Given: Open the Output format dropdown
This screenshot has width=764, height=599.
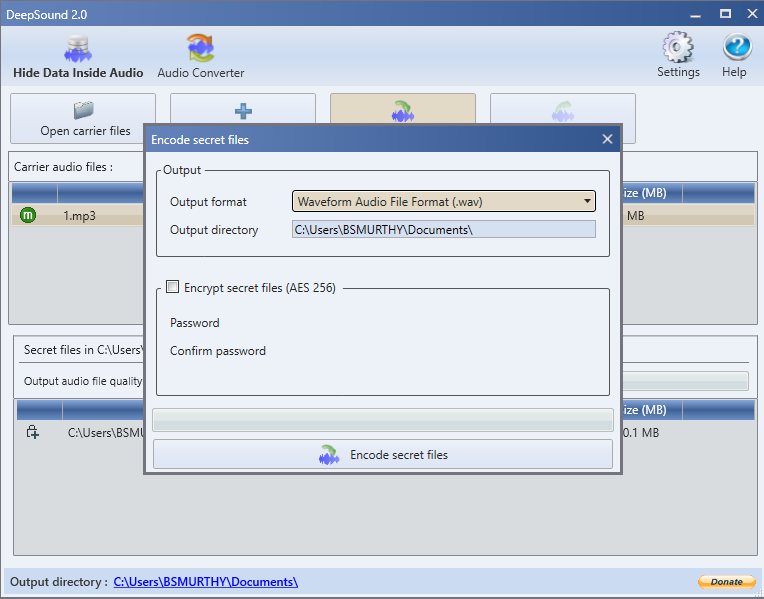Looking at the screenshot, I should click(x=444, y=201).
